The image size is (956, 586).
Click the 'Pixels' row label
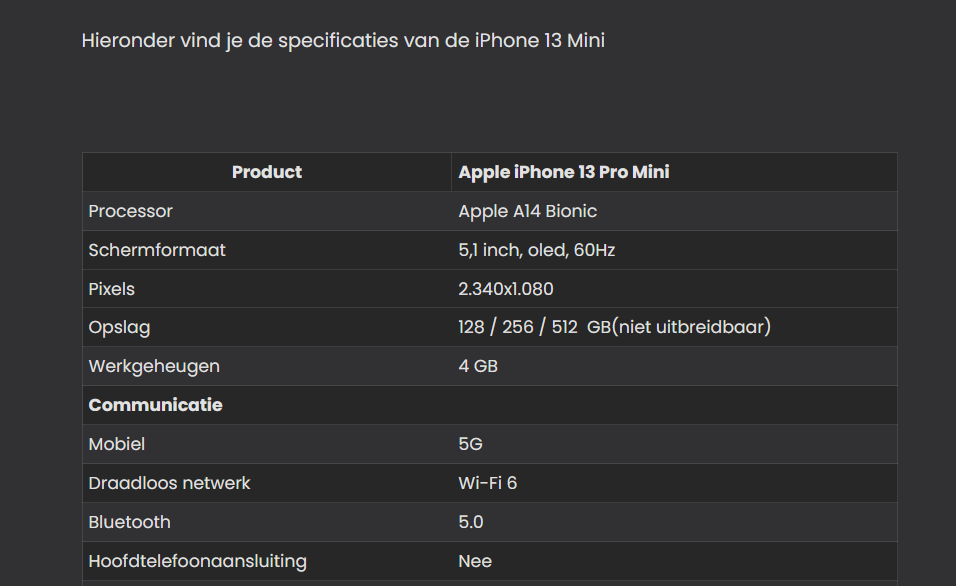tap(112, 288)
